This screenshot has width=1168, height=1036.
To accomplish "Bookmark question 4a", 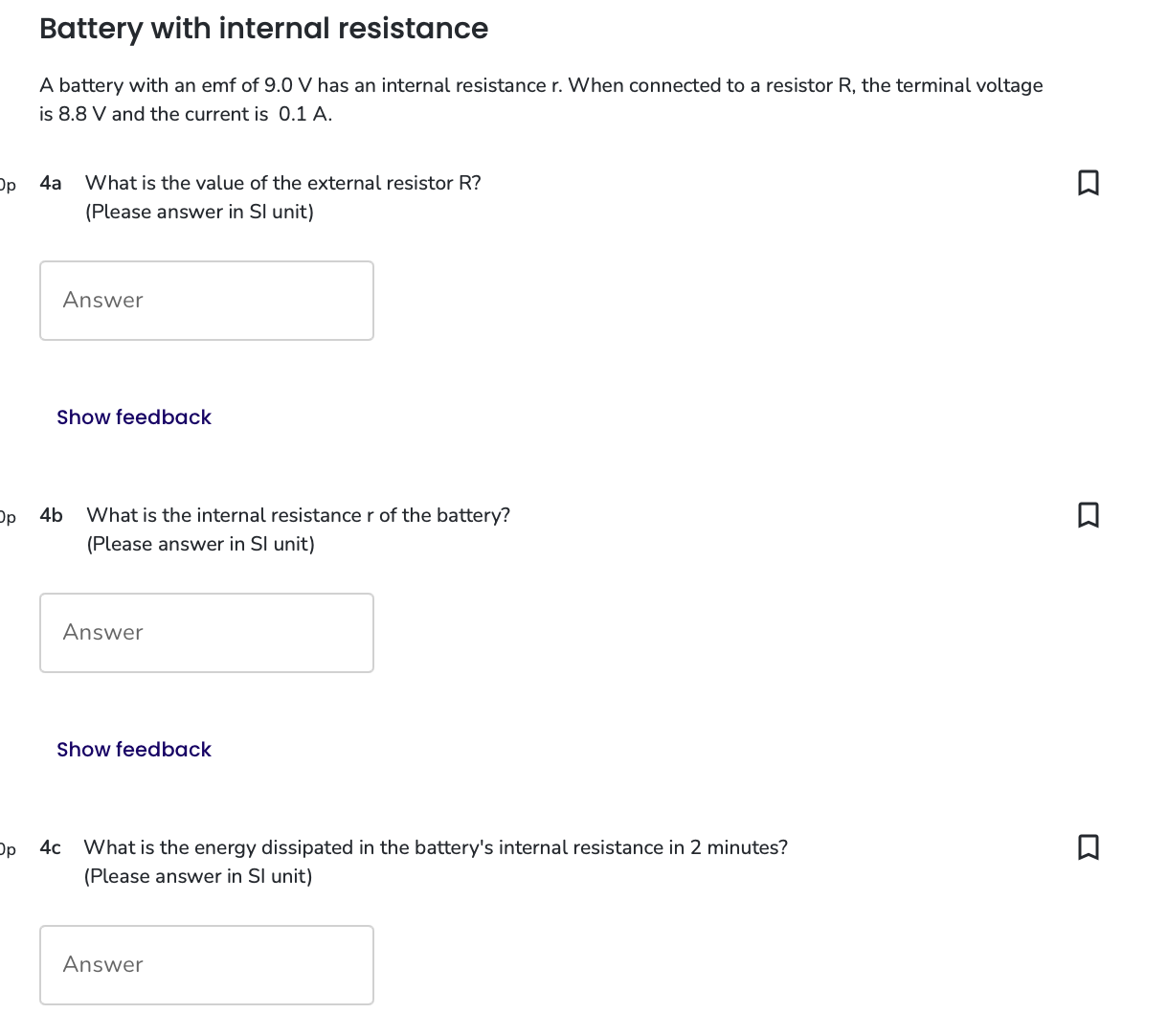I will pyautogui.click(x=1088, y=182).
